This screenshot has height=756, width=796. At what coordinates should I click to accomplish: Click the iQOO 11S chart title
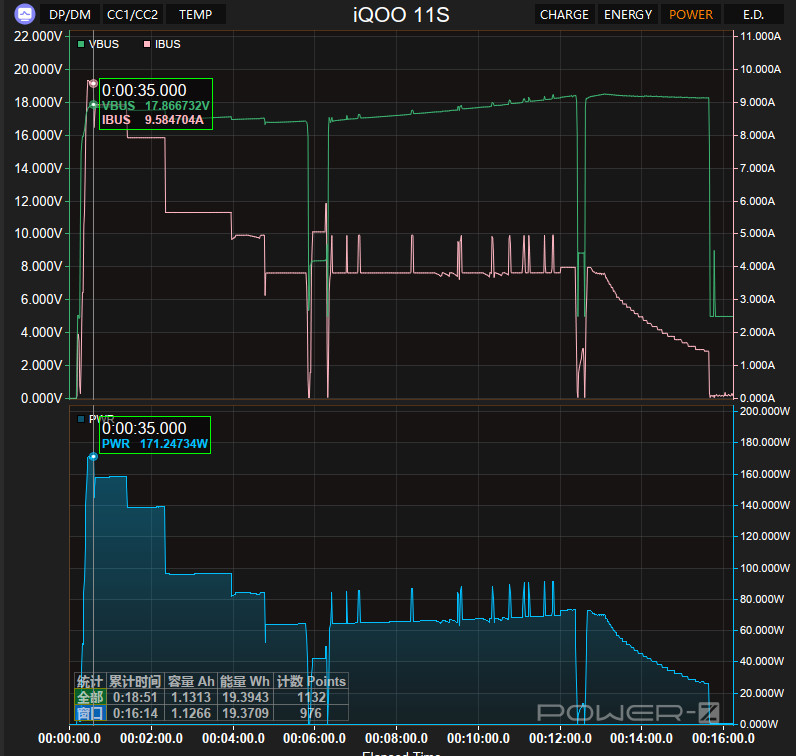(401, 15)
